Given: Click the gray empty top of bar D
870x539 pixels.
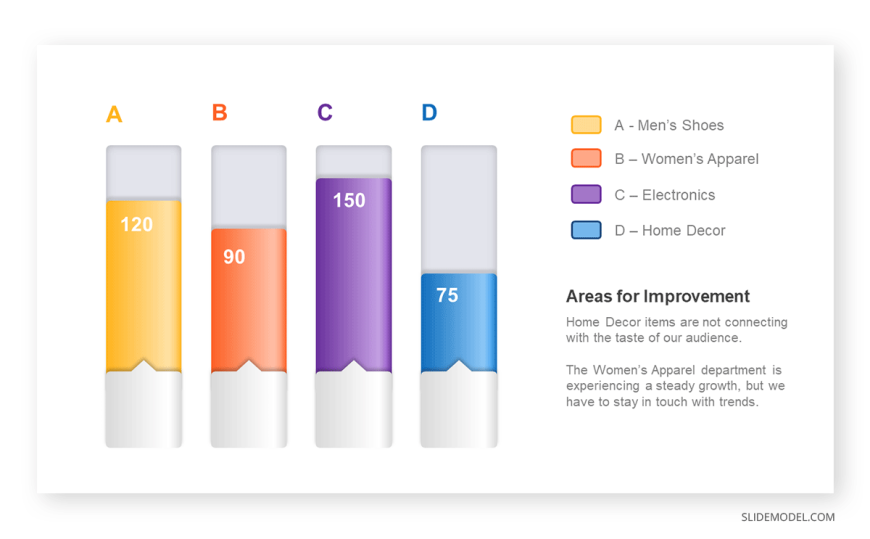Looking at the screenshot, I should pyautogui.click(x=459, y=209).
